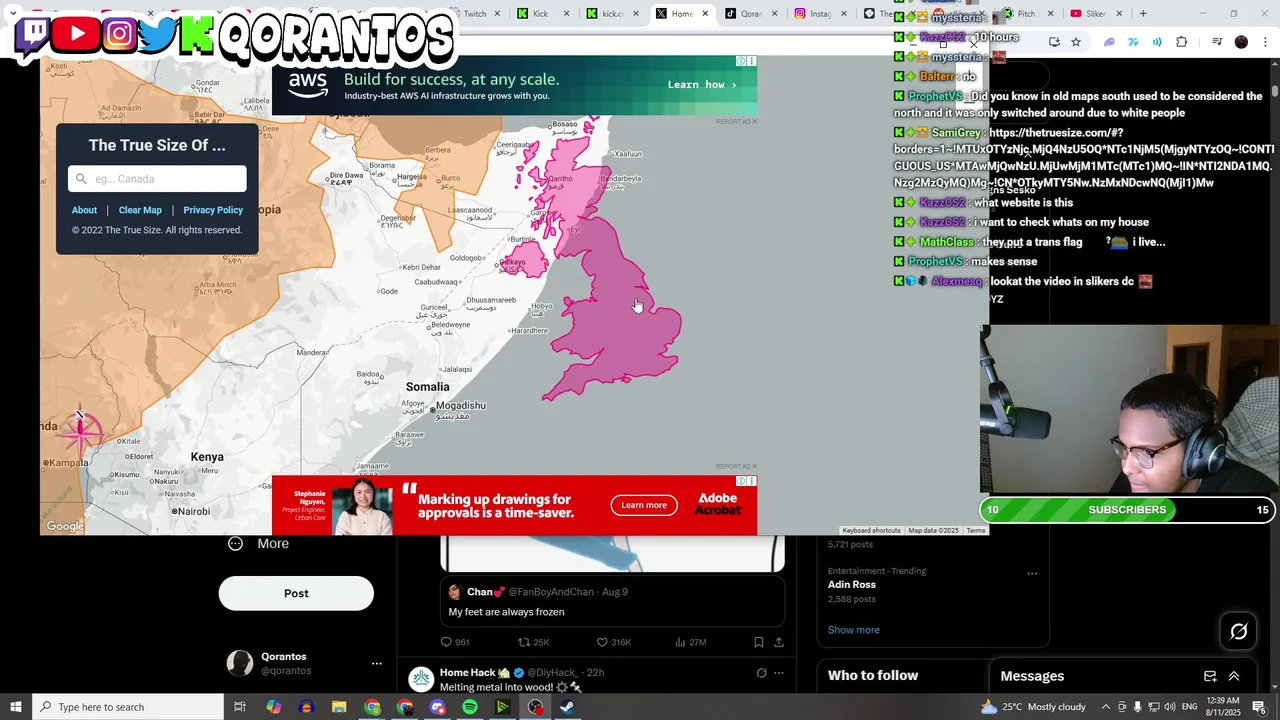Open the More options circle icon in sidebar
This screenshot has height=720, width=1280.
[x=235, y=543]
